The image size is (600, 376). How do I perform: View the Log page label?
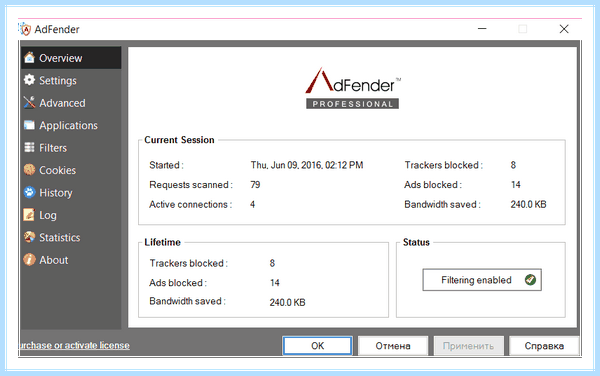click(x=48, y=215)
